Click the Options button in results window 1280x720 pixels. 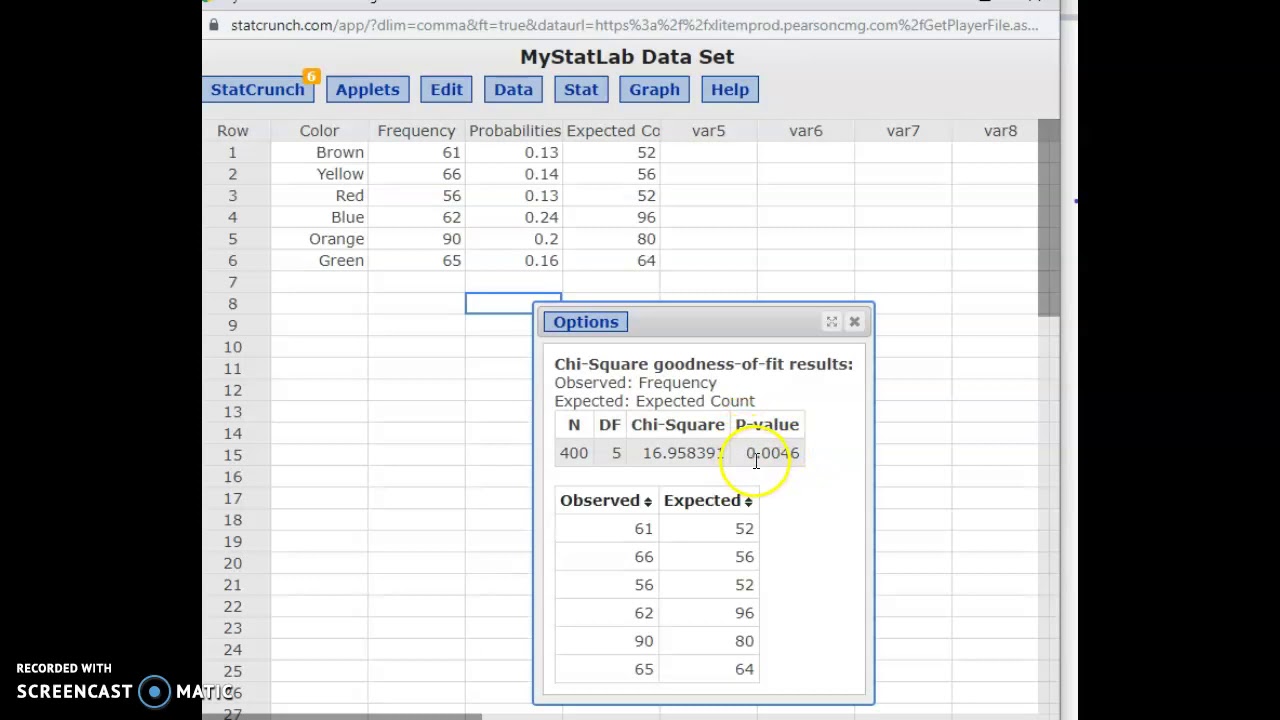click(x=586, y=322)
